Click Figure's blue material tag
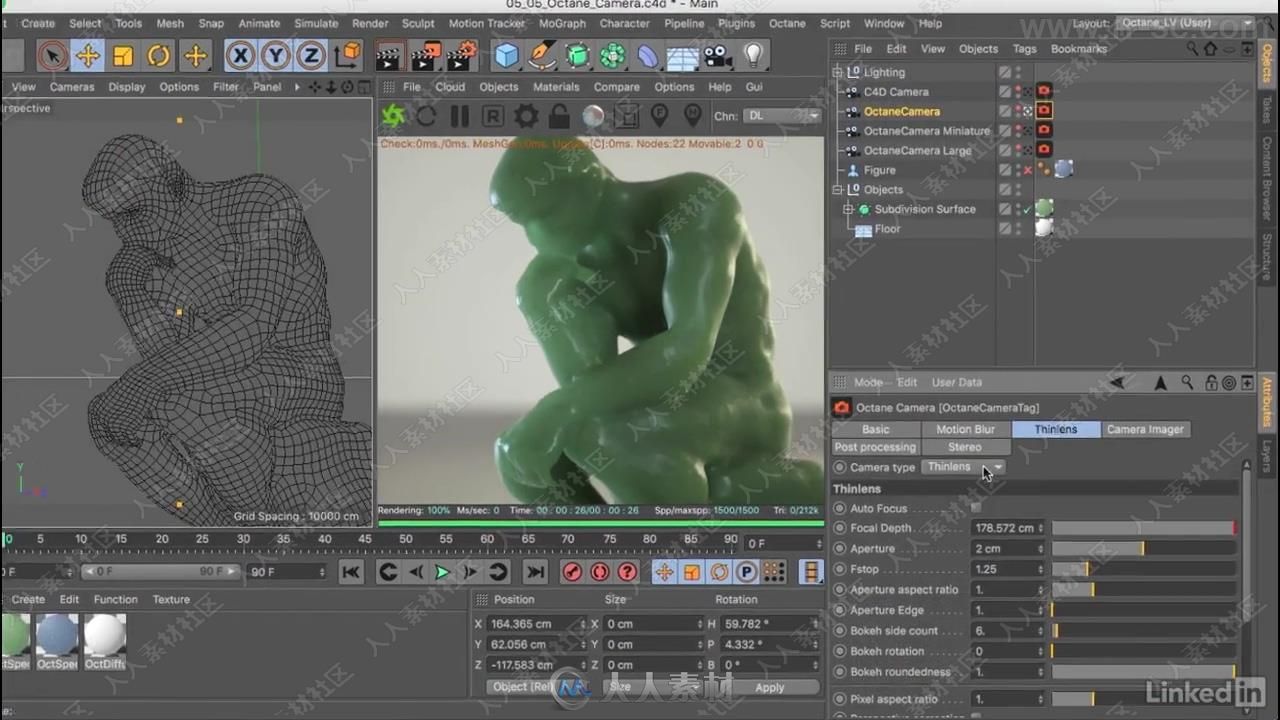The height and width of the screenshot is (720, 1280). click(1063, 170)
